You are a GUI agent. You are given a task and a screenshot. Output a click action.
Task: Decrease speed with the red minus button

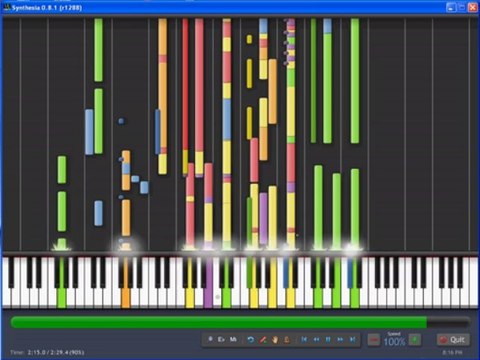click(374, 340)
